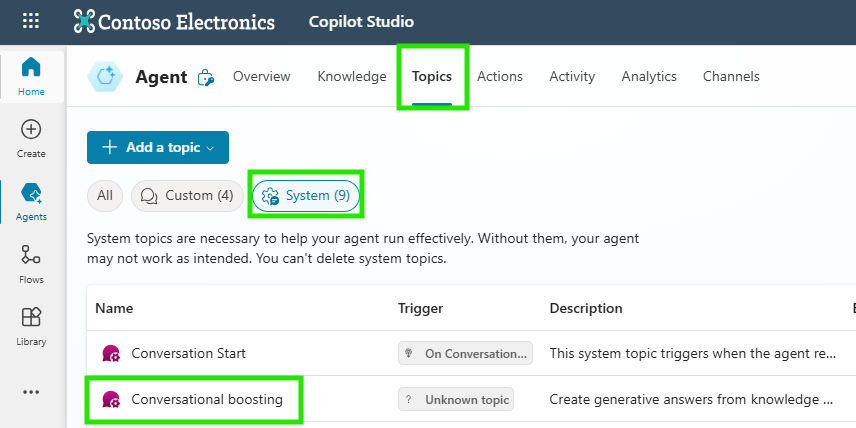Screen dimensions: 856x428
Task: Expand the Add a topic dropdown
Action: pos(158,147)
